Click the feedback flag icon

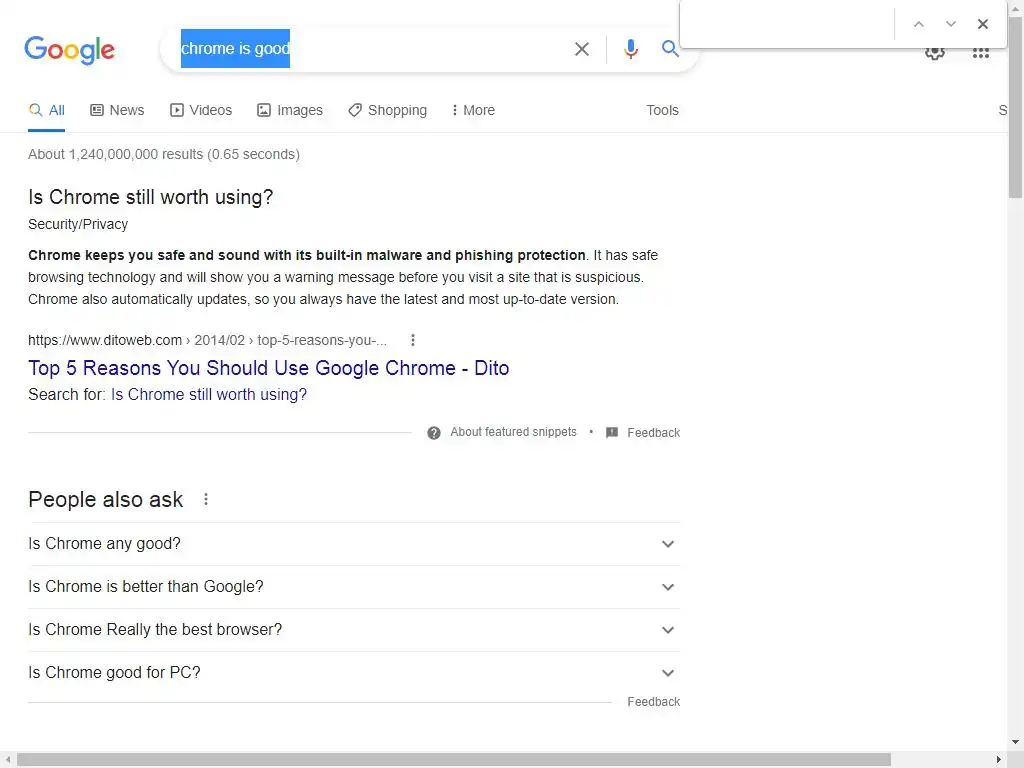(x=612, y=433)
